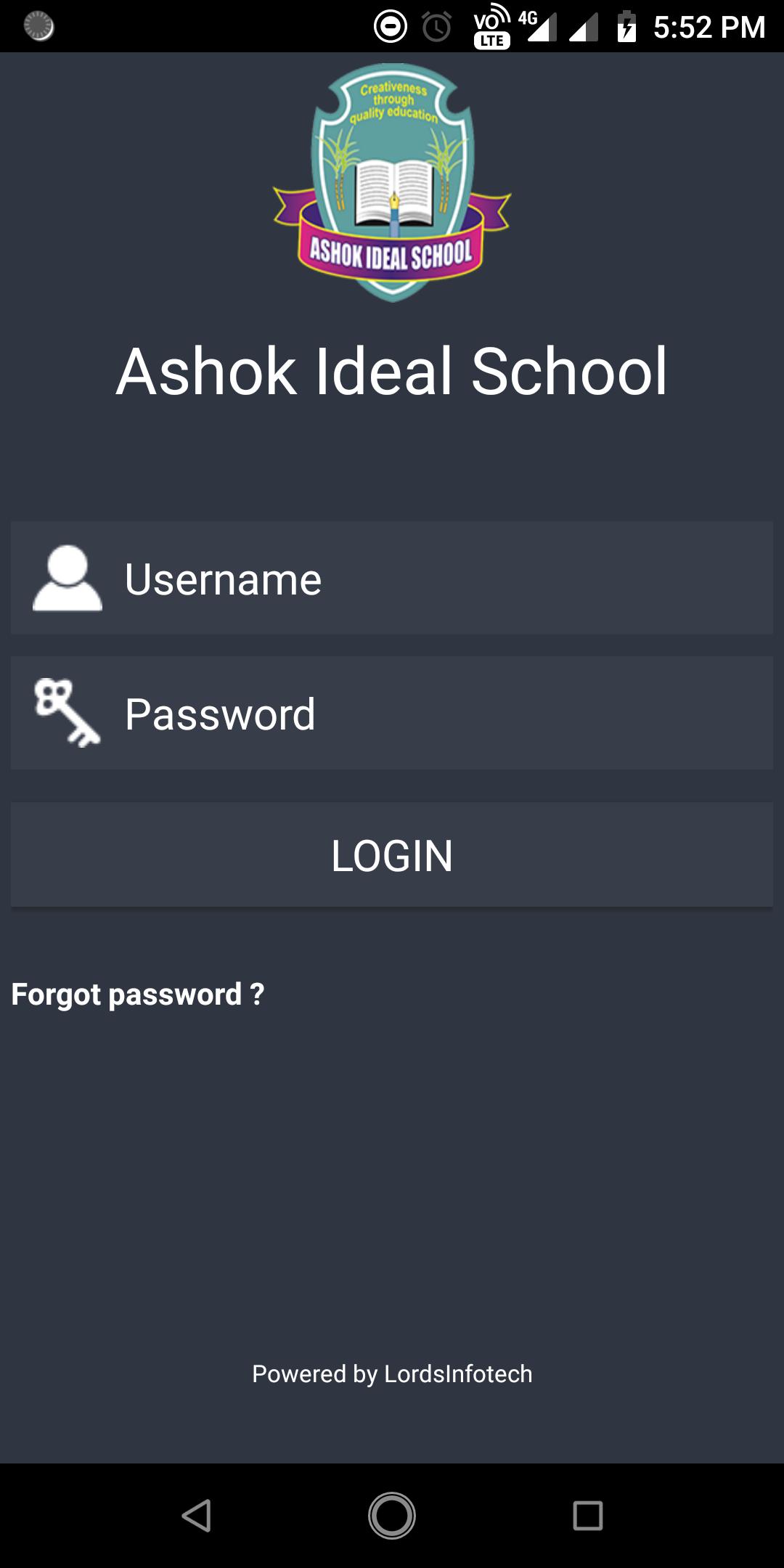Tap the Ashok Ideal School title text
Image resolution: width=784 pixels, height=1568 pixels.
coord(392,372)
